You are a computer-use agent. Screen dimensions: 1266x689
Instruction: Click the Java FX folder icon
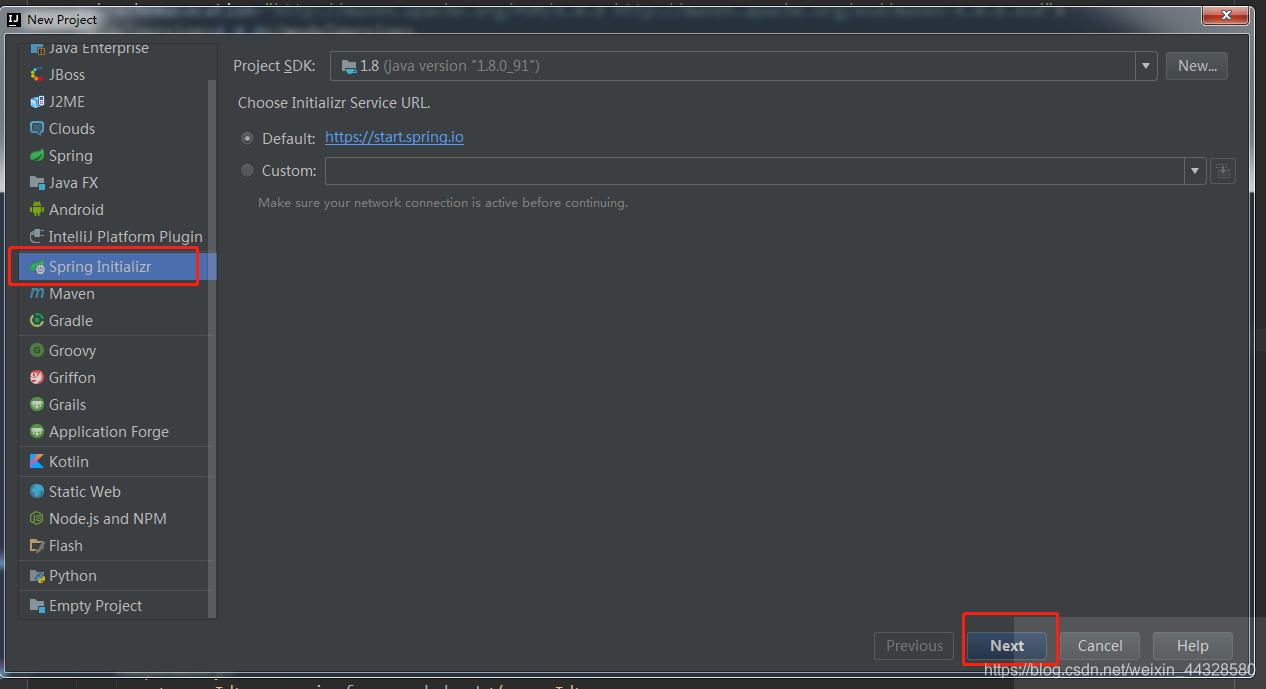click(x=38, y=183)
